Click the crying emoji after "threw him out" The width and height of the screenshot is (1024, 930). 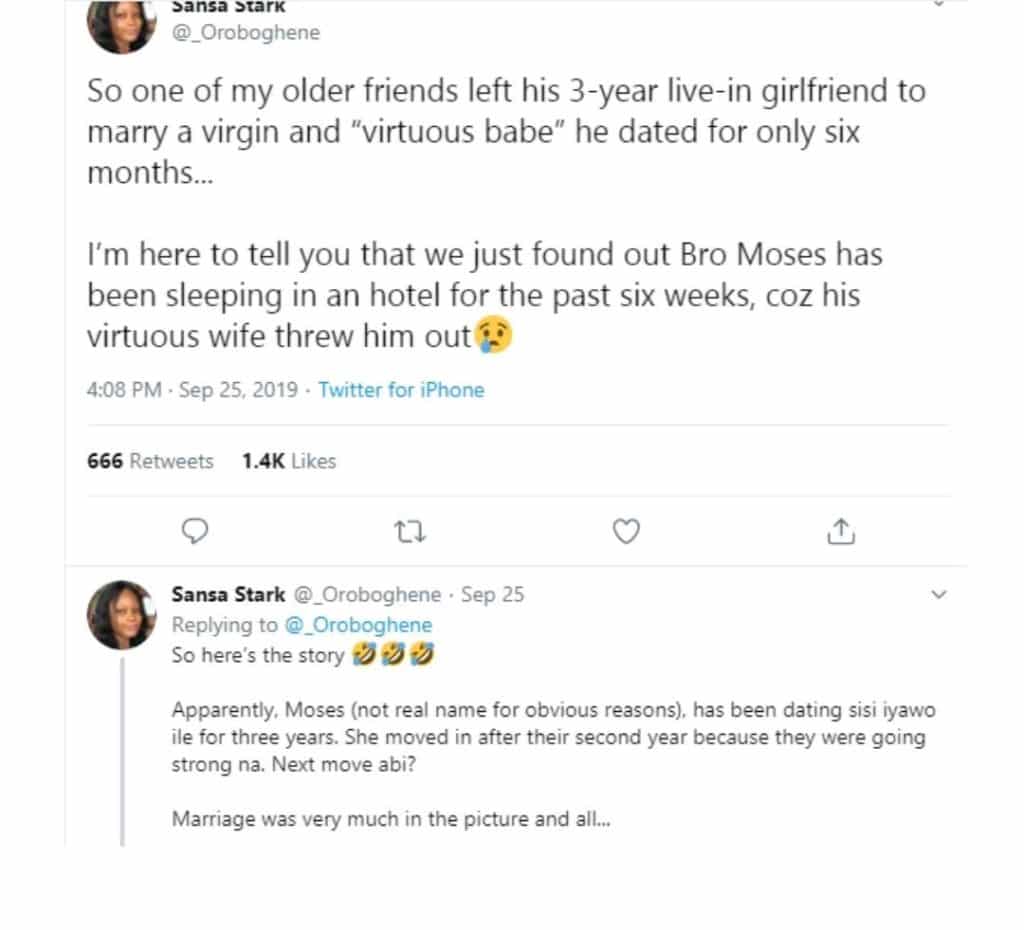click(494, 336)
